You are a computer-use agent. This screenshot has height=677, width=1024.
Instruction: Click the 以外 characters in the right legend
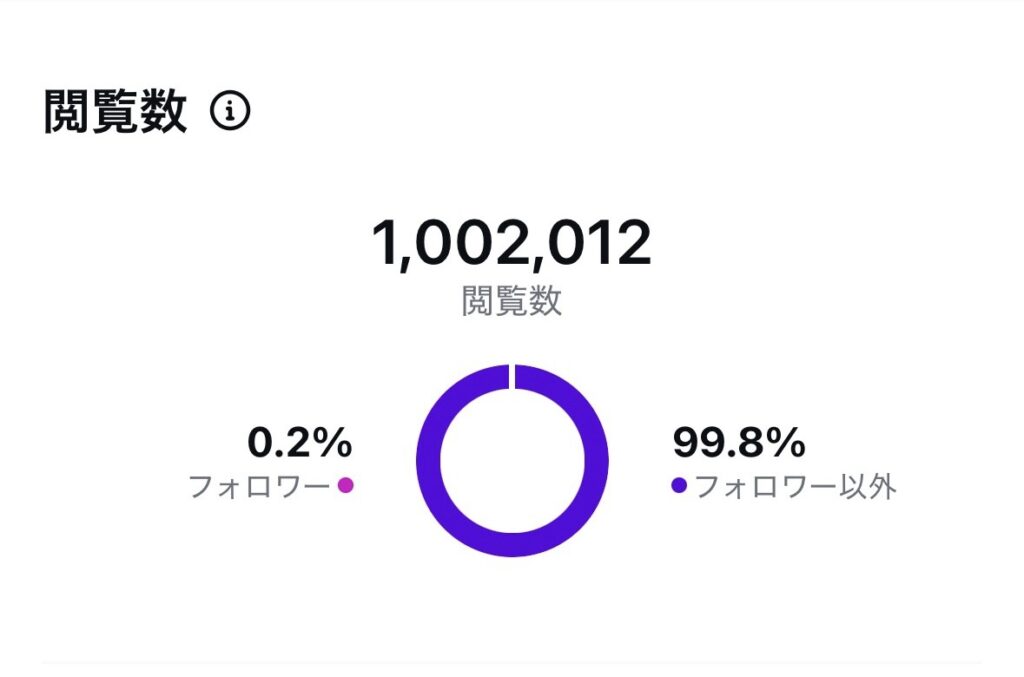click(867, 486)
